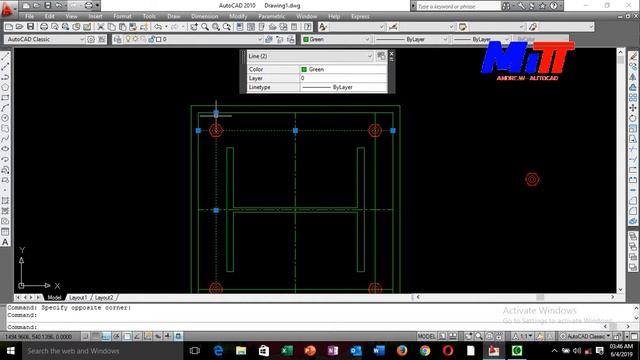Expand the Line (2) selection dropdown

coord(369,56)
